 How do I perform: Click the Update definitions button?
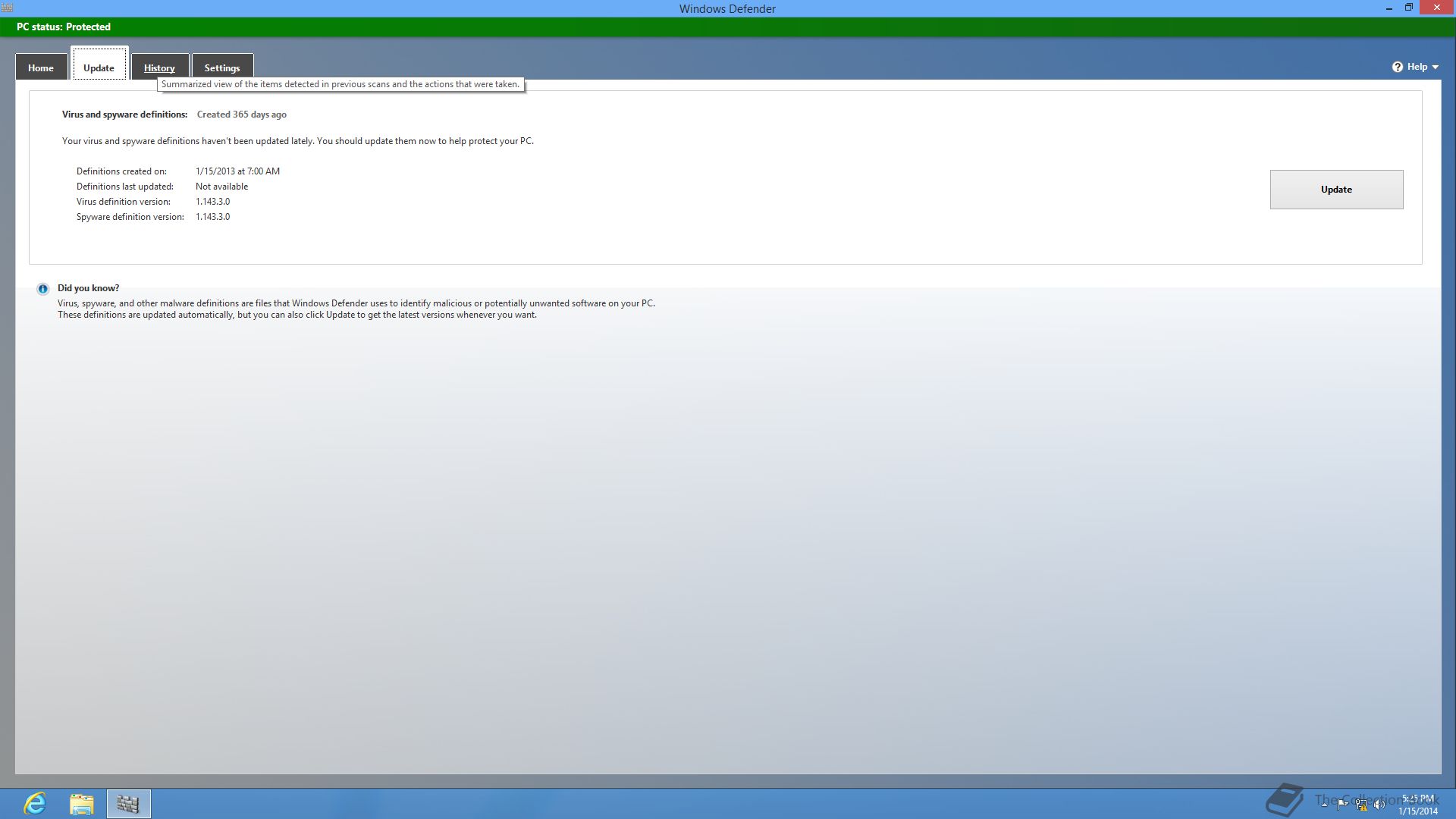pos(1336,190)
